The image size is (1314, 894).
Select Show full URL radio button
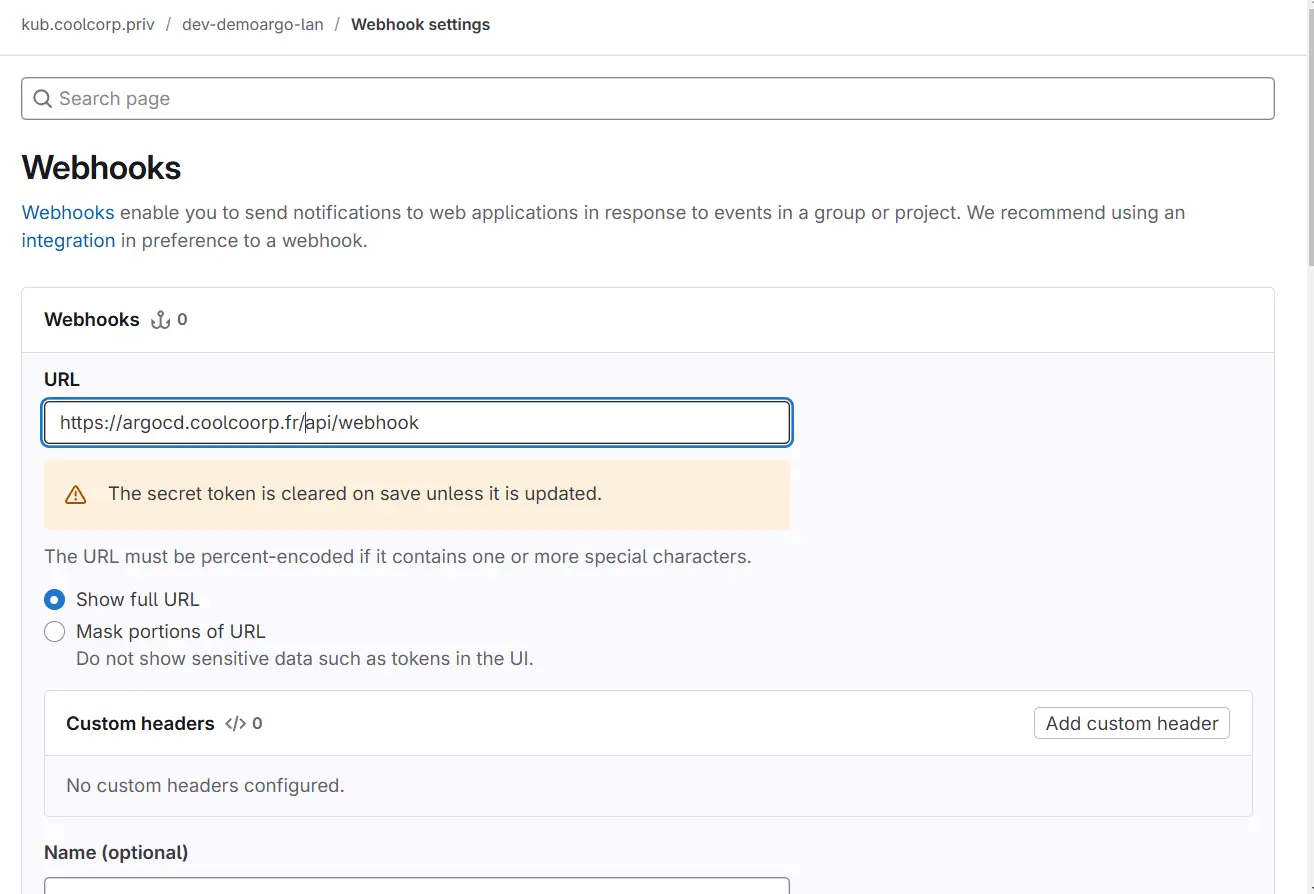tap(55, 600)
